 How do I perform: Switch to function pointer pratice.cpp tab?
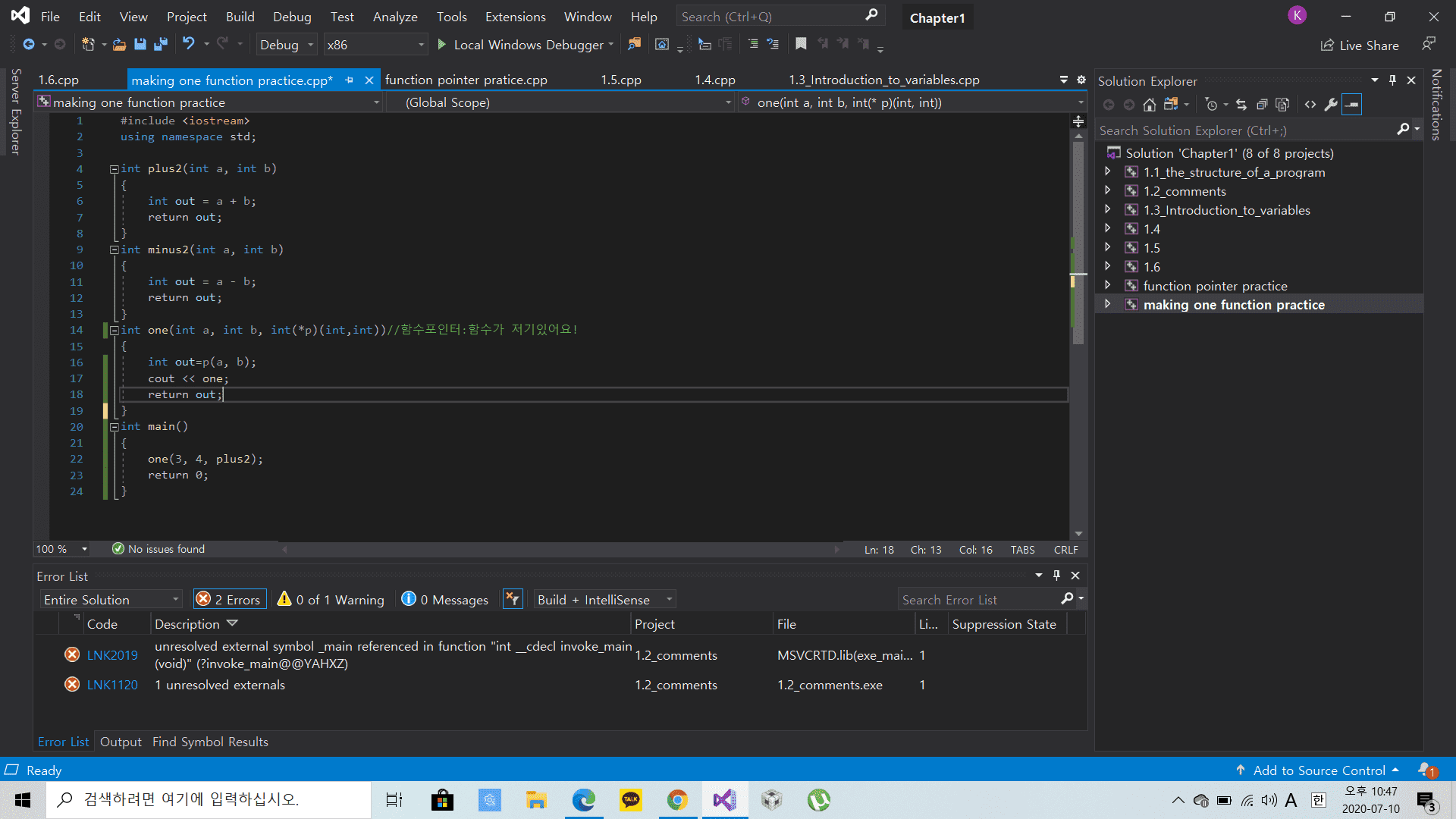pyautogui.click(x=466, y=80)
